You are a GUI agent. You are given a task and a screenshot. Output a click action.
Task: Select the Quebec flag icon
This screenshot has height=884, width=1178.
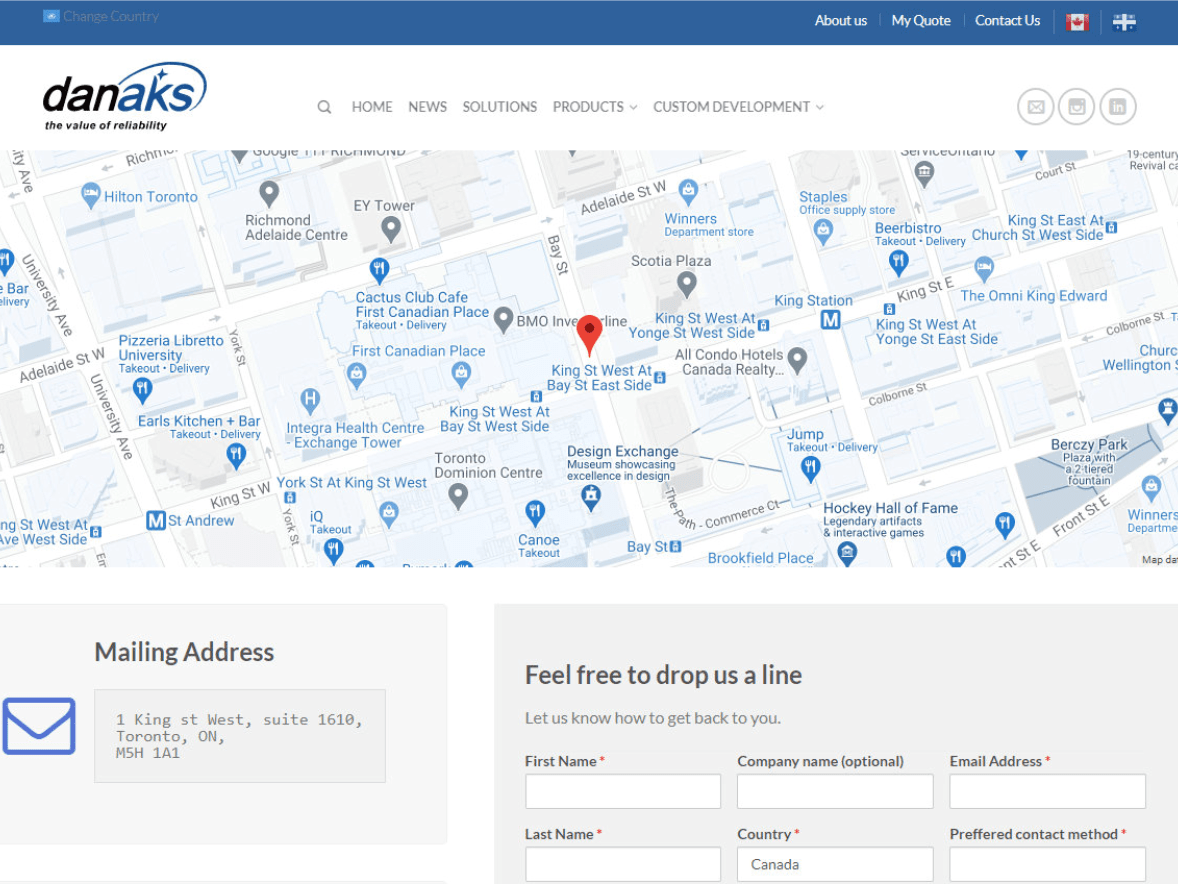[1124, 22]
